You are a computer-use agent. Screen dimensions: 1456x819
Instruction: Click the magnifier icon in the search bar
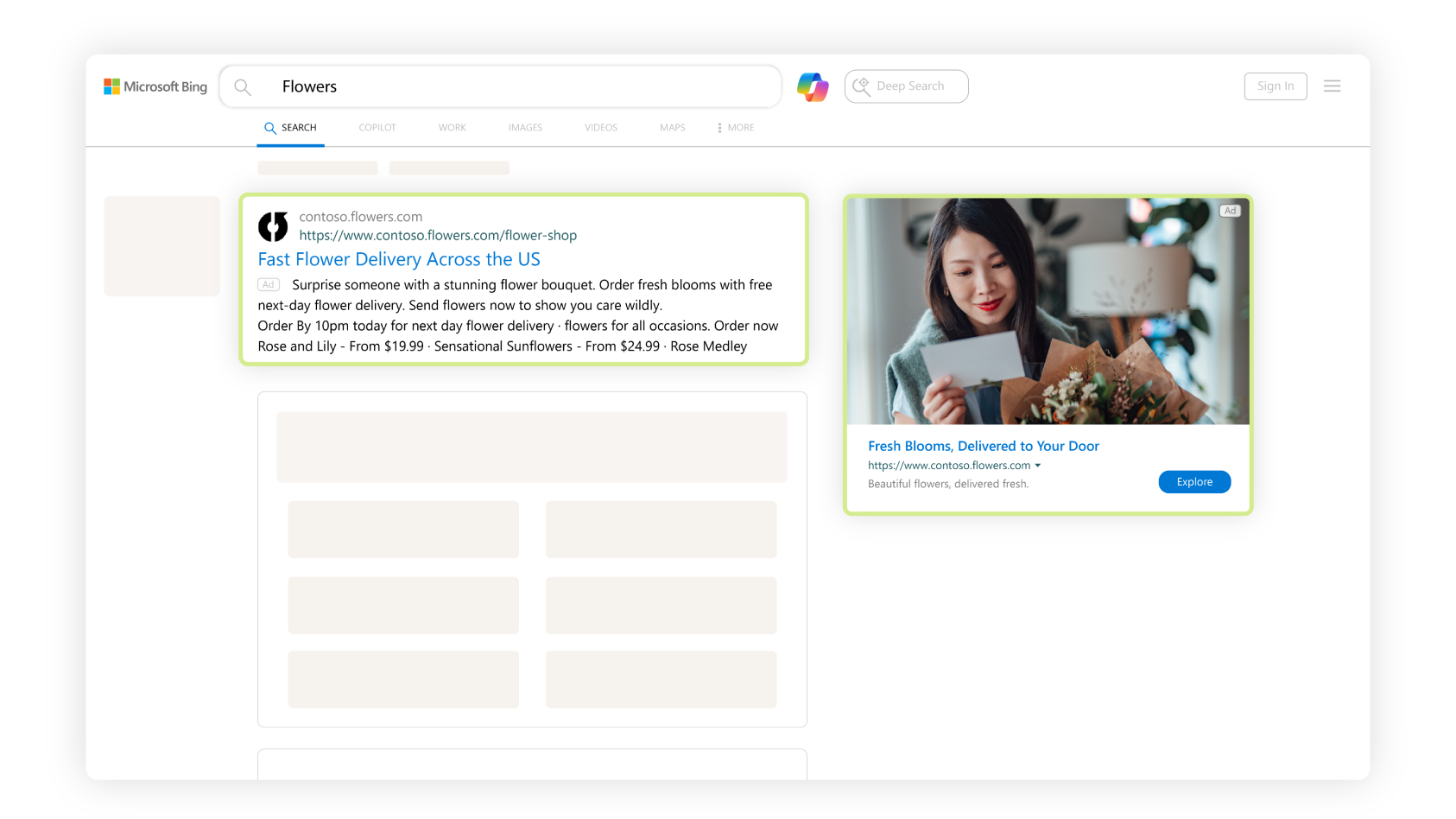[243, 86]
